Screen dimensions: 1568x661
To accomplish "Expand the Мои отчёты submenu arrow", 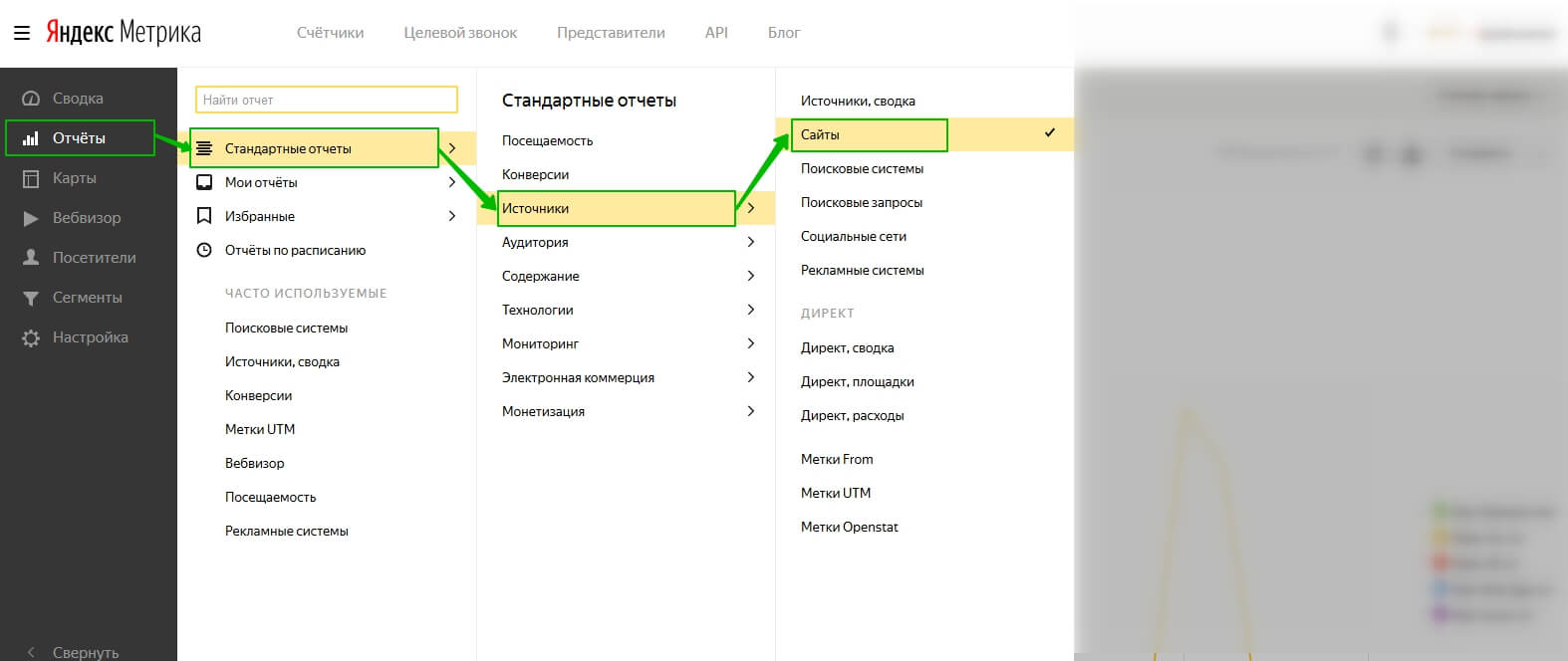I will point(452,182).
